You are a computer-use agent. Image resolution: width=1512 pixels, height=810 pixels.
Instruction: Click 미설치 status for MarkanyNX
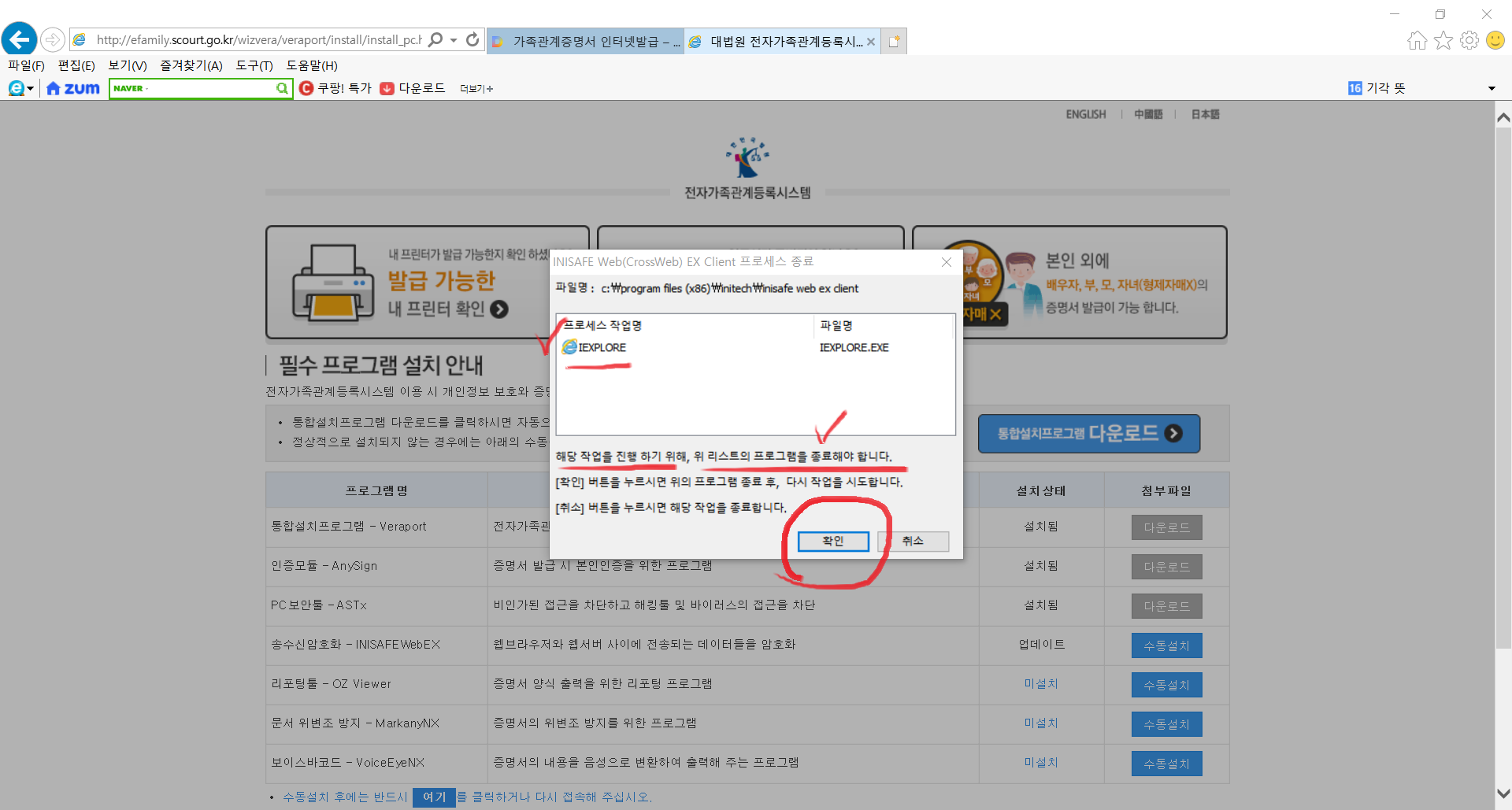(1041, 723)
